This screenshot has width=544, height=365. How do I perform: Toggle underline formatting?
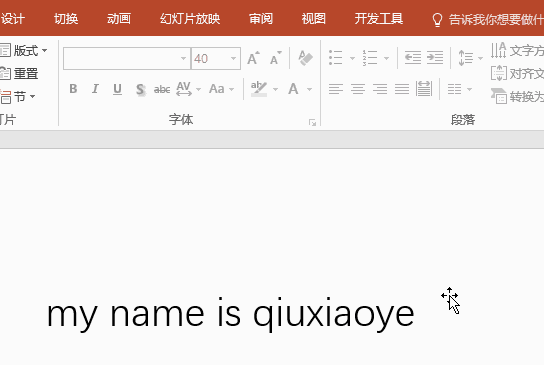(117, 89)
